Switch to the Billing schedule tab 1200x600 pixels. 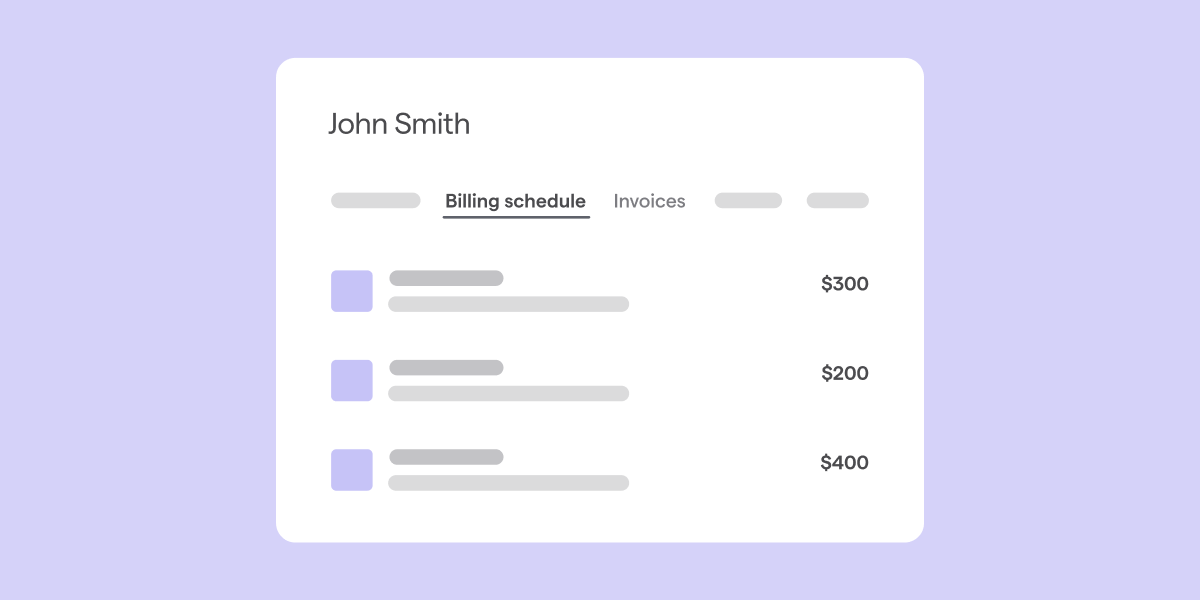[x=515, y=201]
